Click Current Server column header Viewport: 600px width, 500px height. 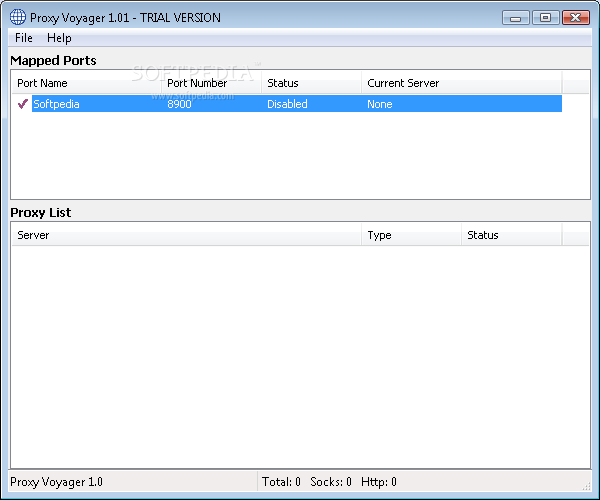(461, 83)
